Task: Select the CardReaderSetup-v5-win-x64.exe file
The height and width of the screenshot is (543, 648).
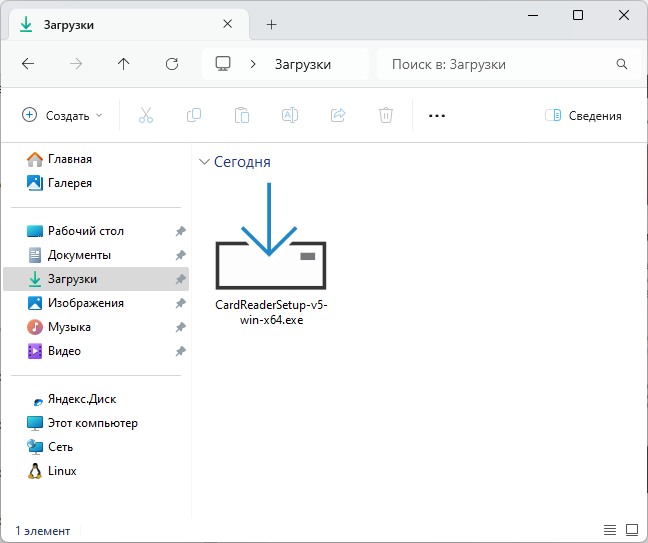Action: 270,260
